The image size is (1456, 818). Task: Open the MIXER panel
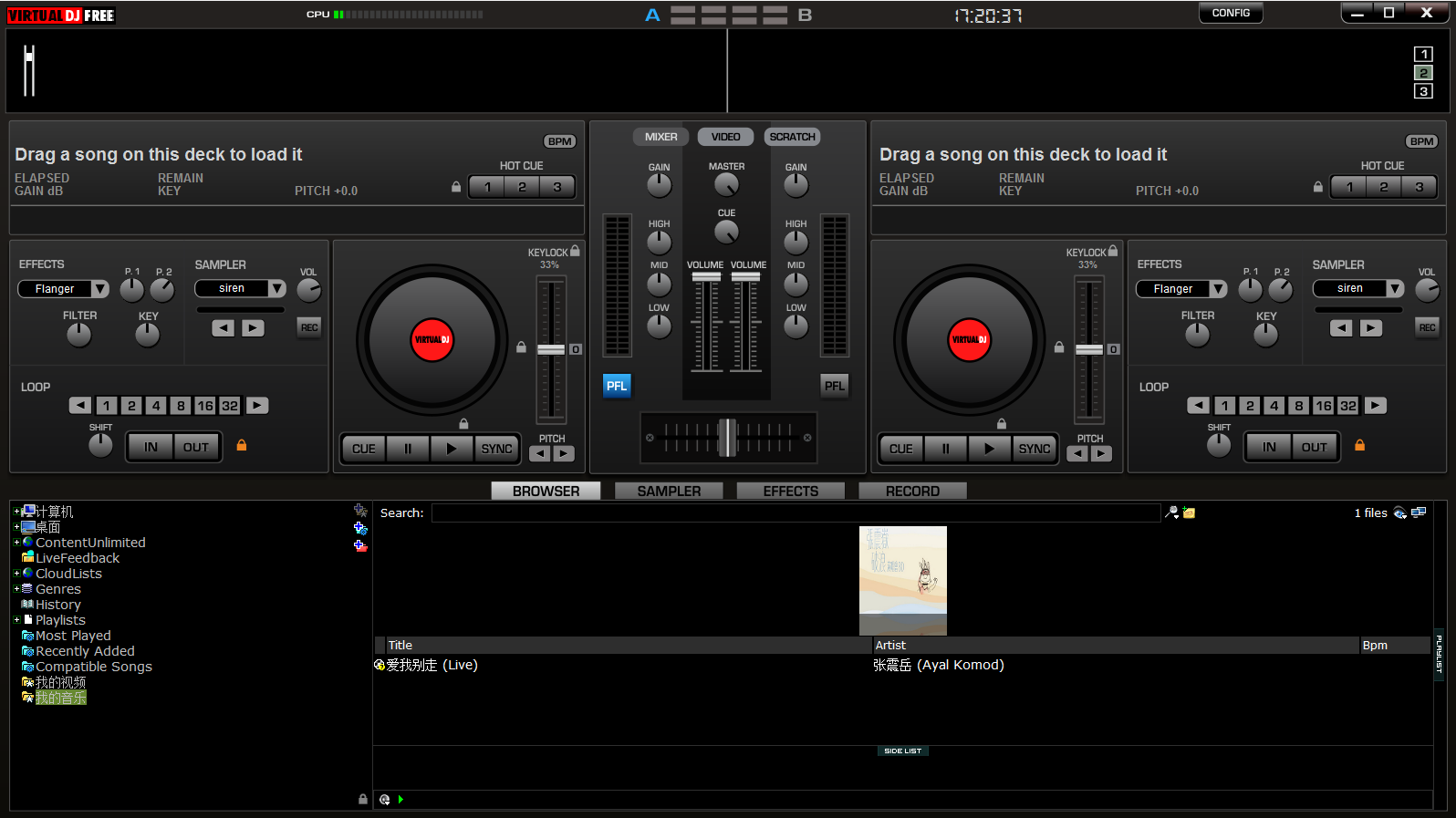tap(661, 137)
